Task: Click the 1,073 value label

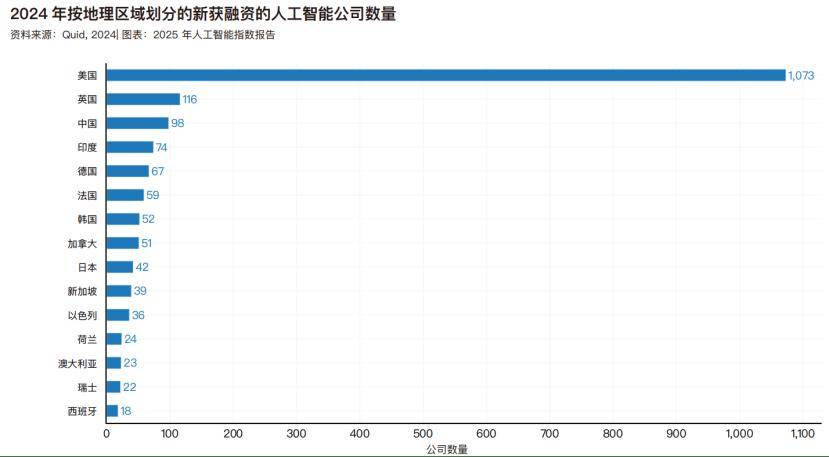Action: (x=802, y=75)
